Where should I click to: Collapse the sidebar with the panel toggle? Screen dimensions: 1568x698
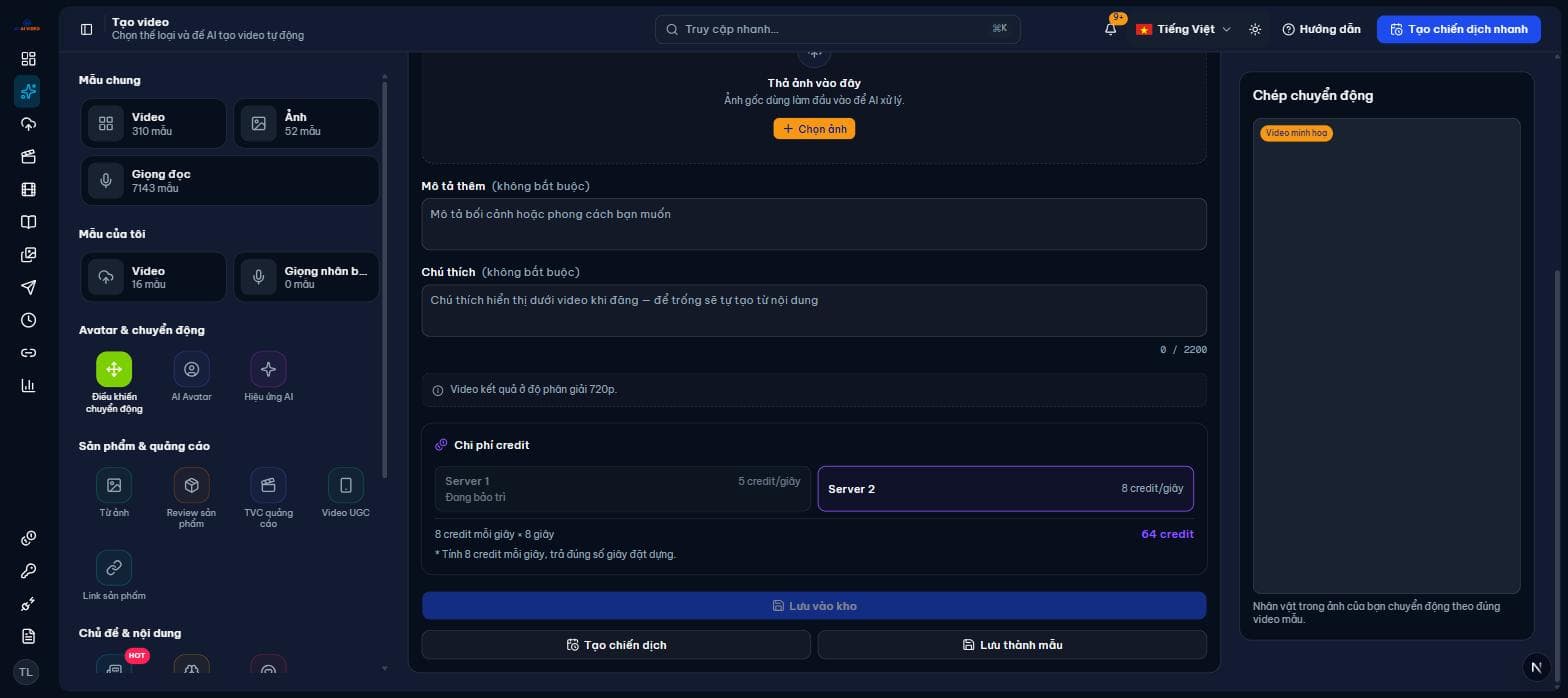pos(86,29)
